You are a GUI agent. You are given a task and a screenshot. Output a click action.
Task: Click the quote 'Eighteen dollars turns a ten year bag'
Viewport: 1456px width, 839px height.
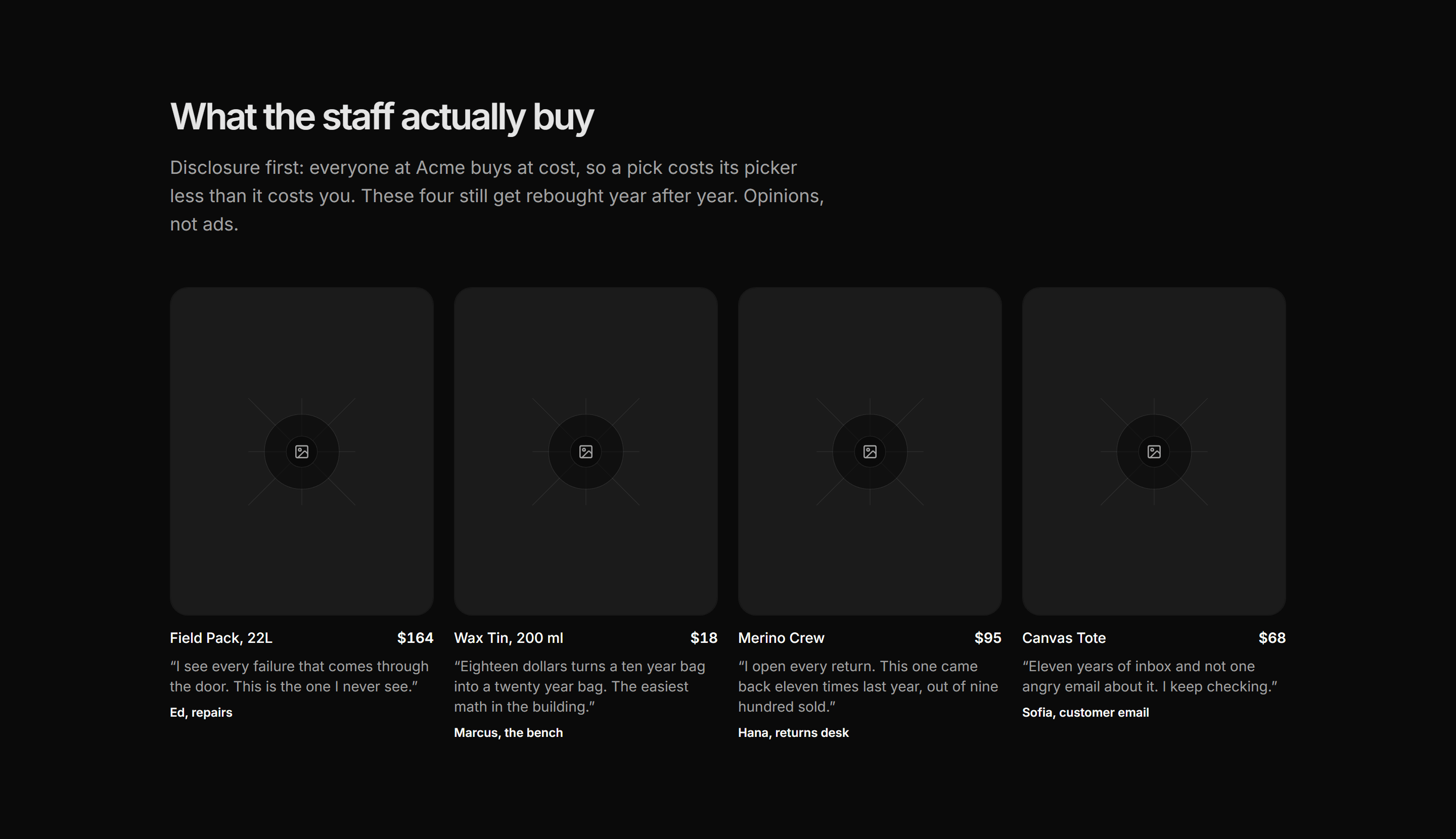[x=579, y=686]
